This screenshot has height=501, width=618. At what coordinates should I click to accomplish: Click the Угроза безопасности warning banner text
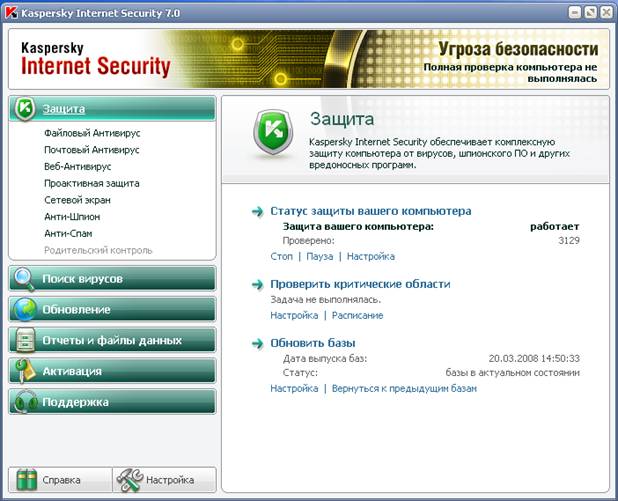coord(518,49)
